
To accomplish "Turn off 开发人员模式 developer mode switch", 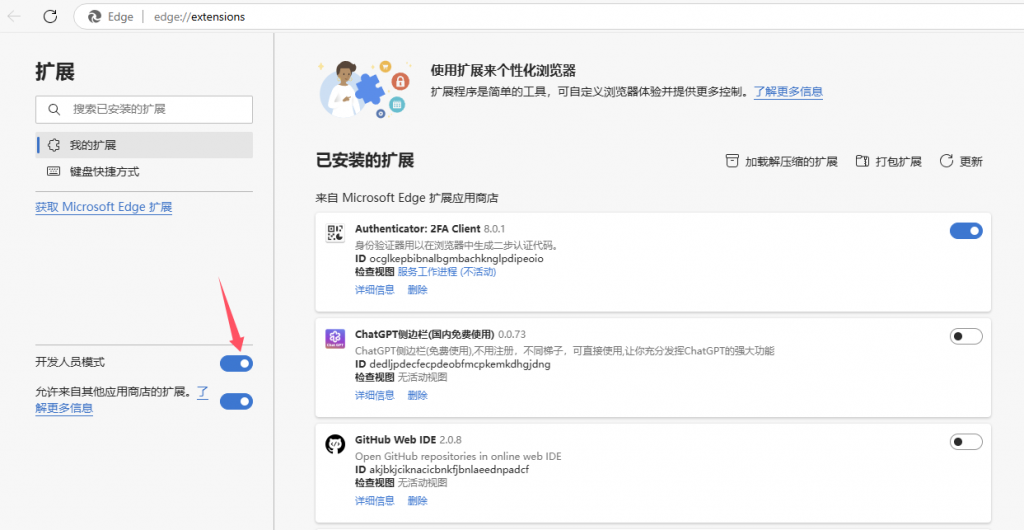I will tap(236, 363).
